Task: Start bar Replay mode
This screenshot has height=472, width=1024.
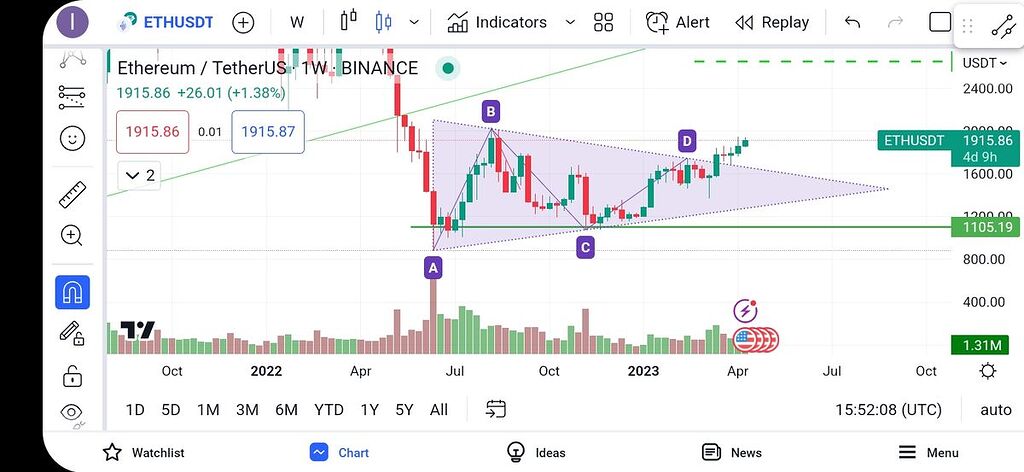Action: tap(772, 22)
